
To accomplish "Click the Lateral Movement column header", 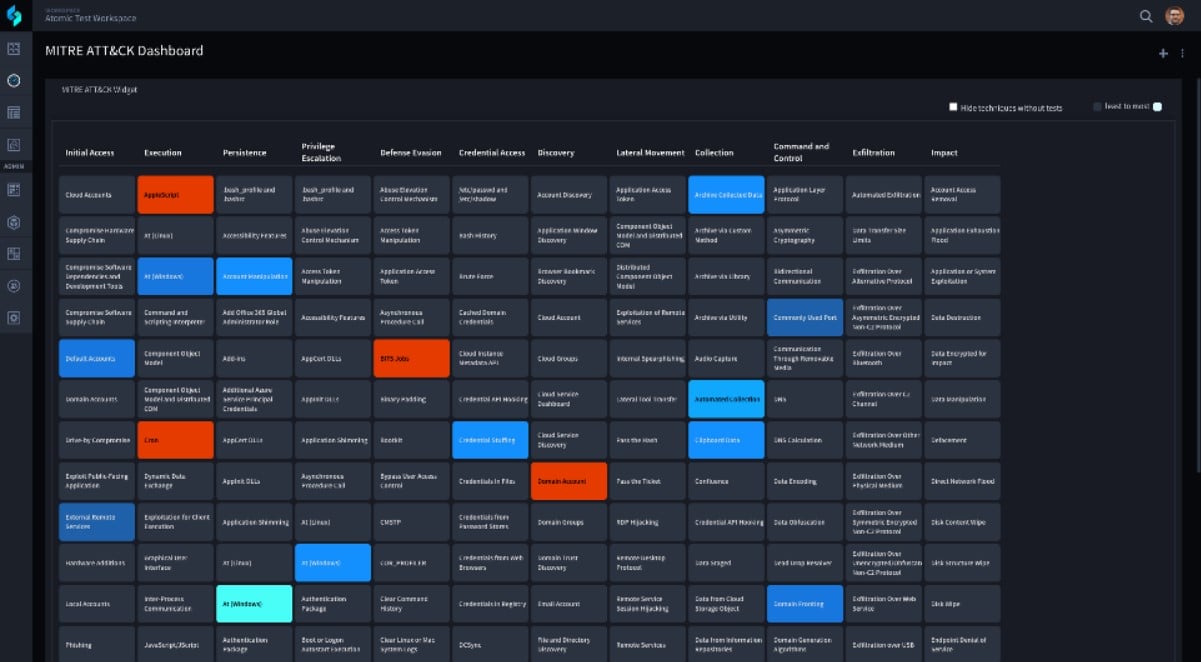I will tap(650, 153).
